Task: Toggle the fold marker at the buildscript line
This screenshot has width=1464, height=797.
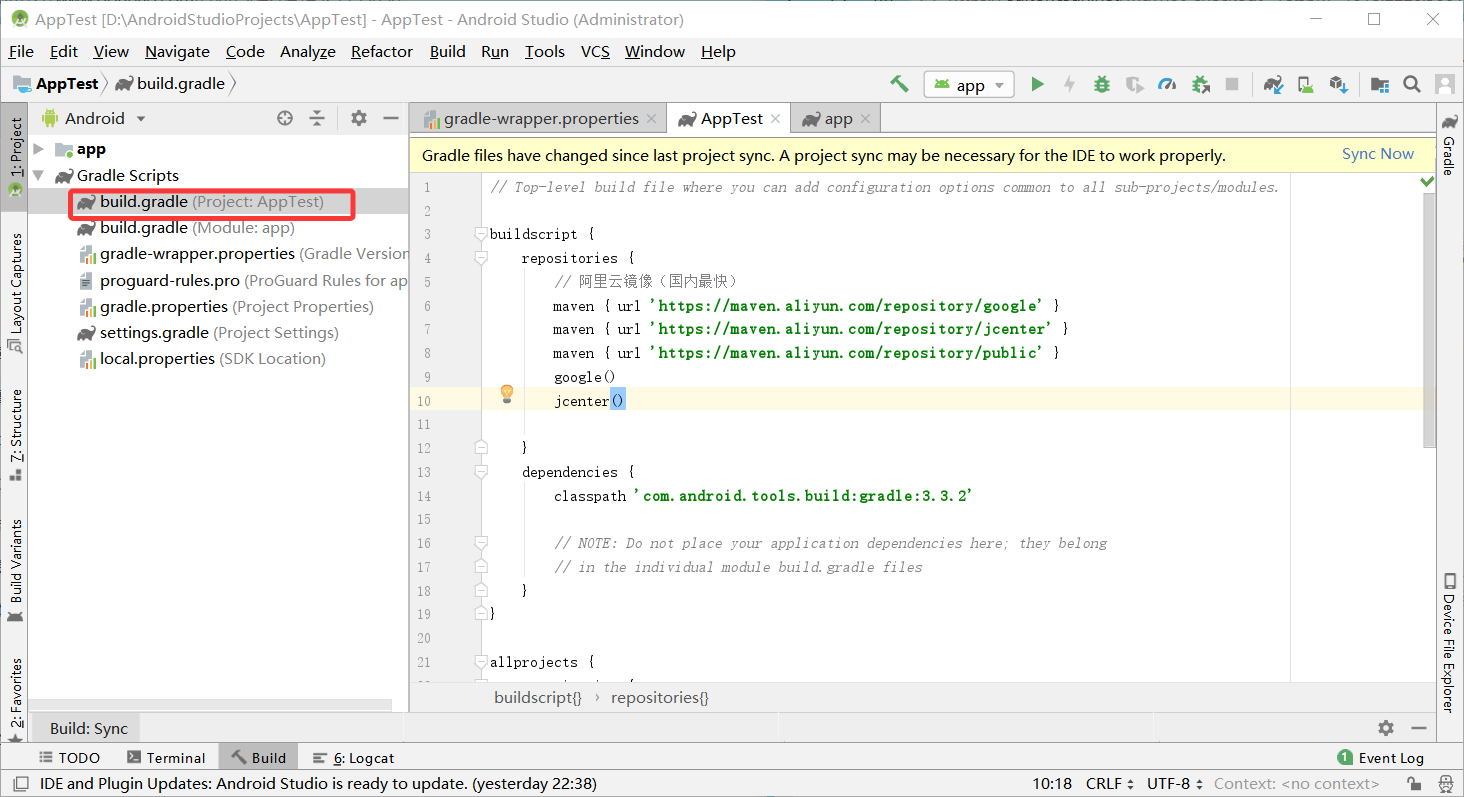Action: click(x=481, y=234)
